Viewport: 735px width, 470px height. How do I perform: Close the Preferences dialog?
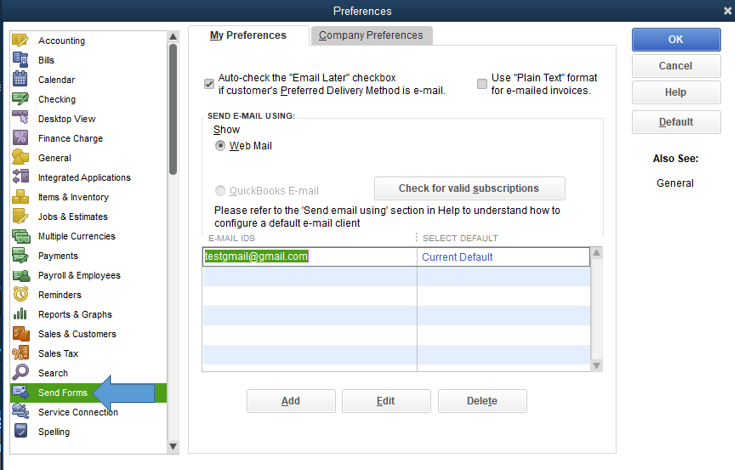coord(727,10)
